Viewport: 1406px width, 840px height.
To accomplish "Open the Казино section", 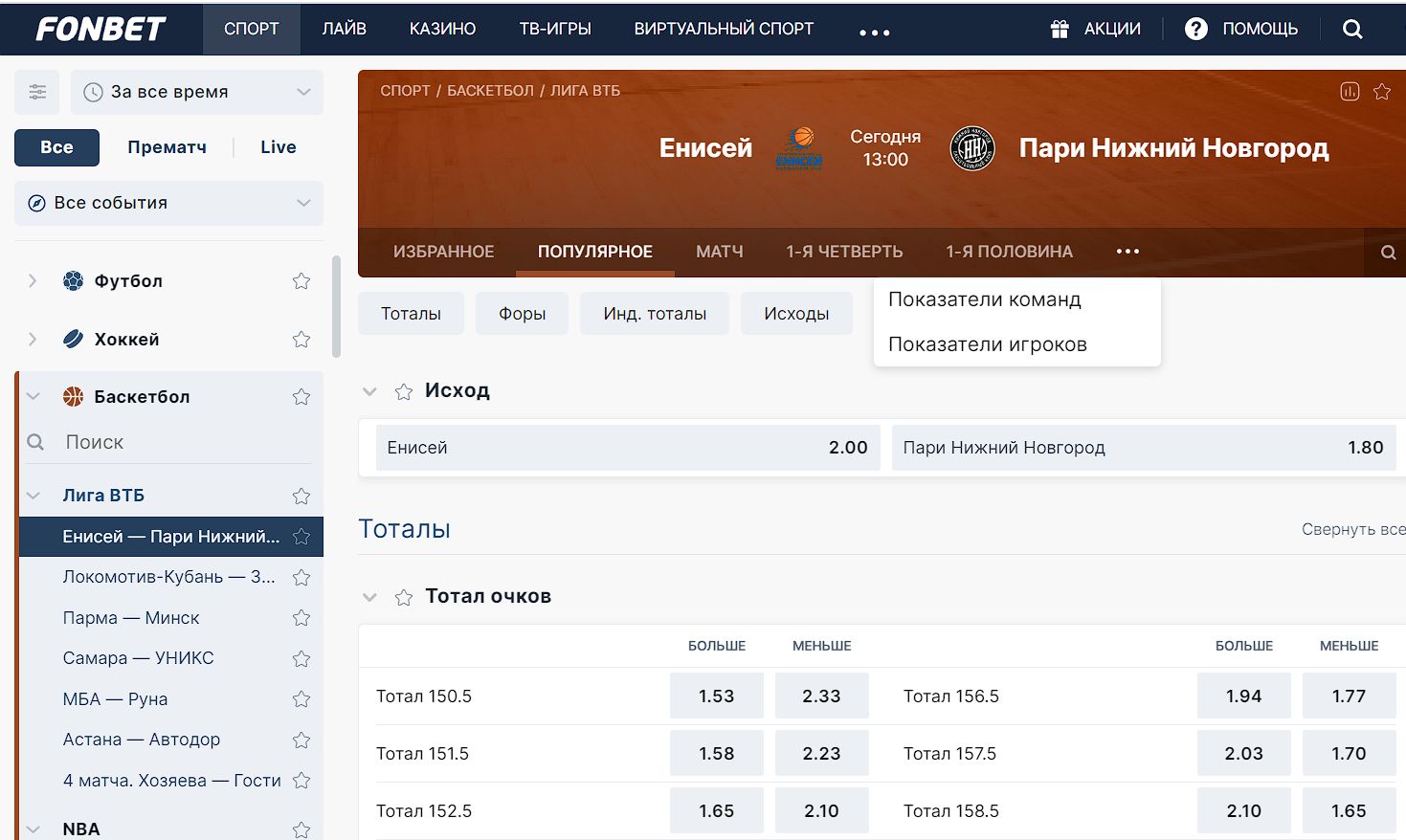I will point(442,29).
